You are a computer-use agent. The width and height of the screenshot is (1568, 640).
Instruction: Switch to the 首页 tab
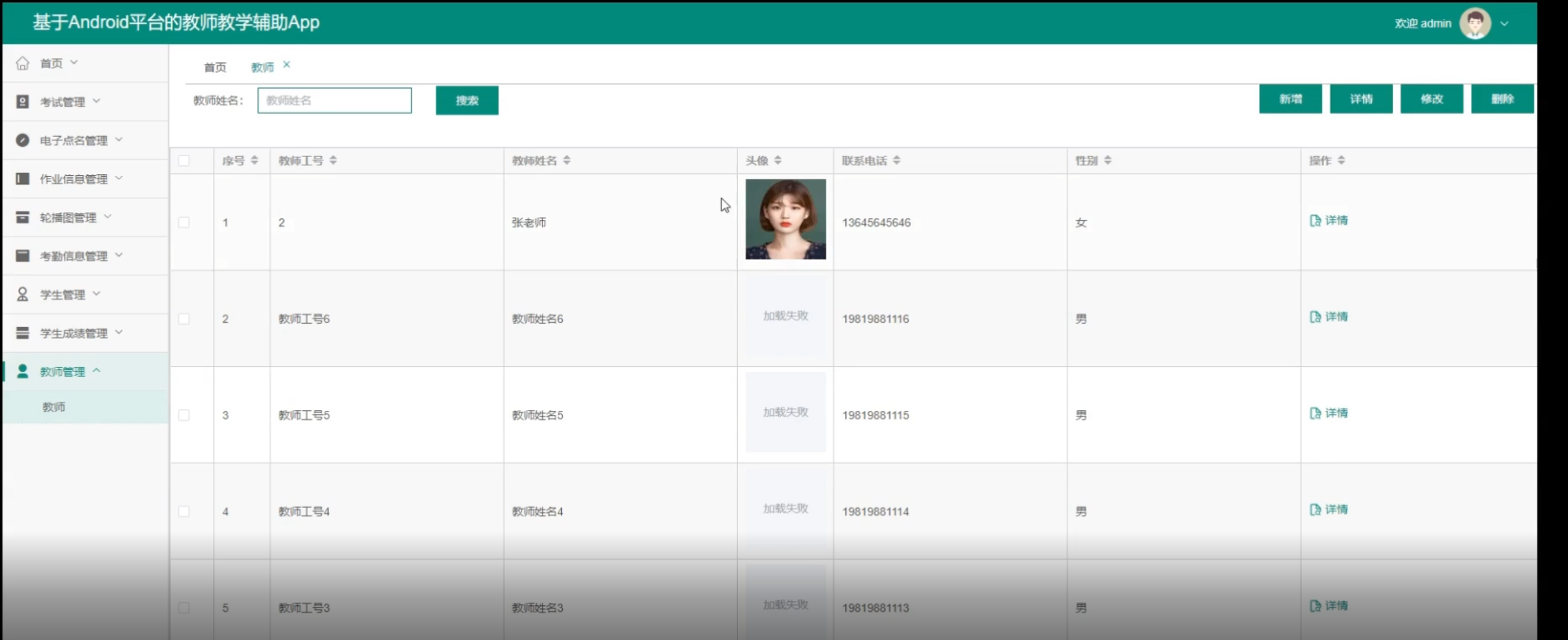[215, 67]
